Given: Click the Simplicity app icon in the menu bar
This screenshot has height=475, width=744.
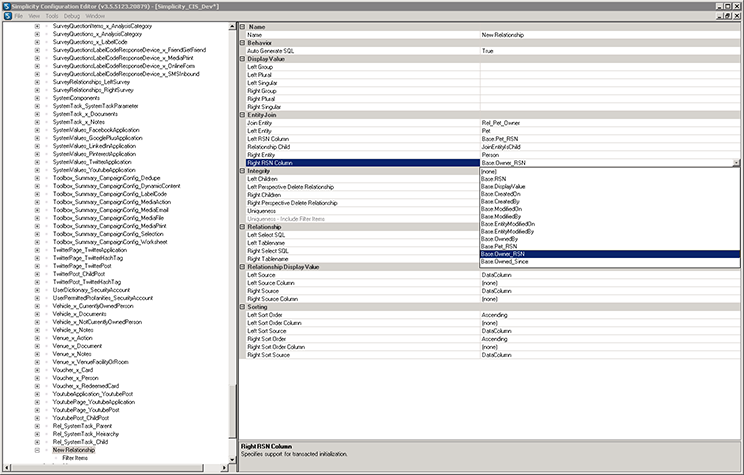Looking at the screenshot, I should click(x=7, y=16).
